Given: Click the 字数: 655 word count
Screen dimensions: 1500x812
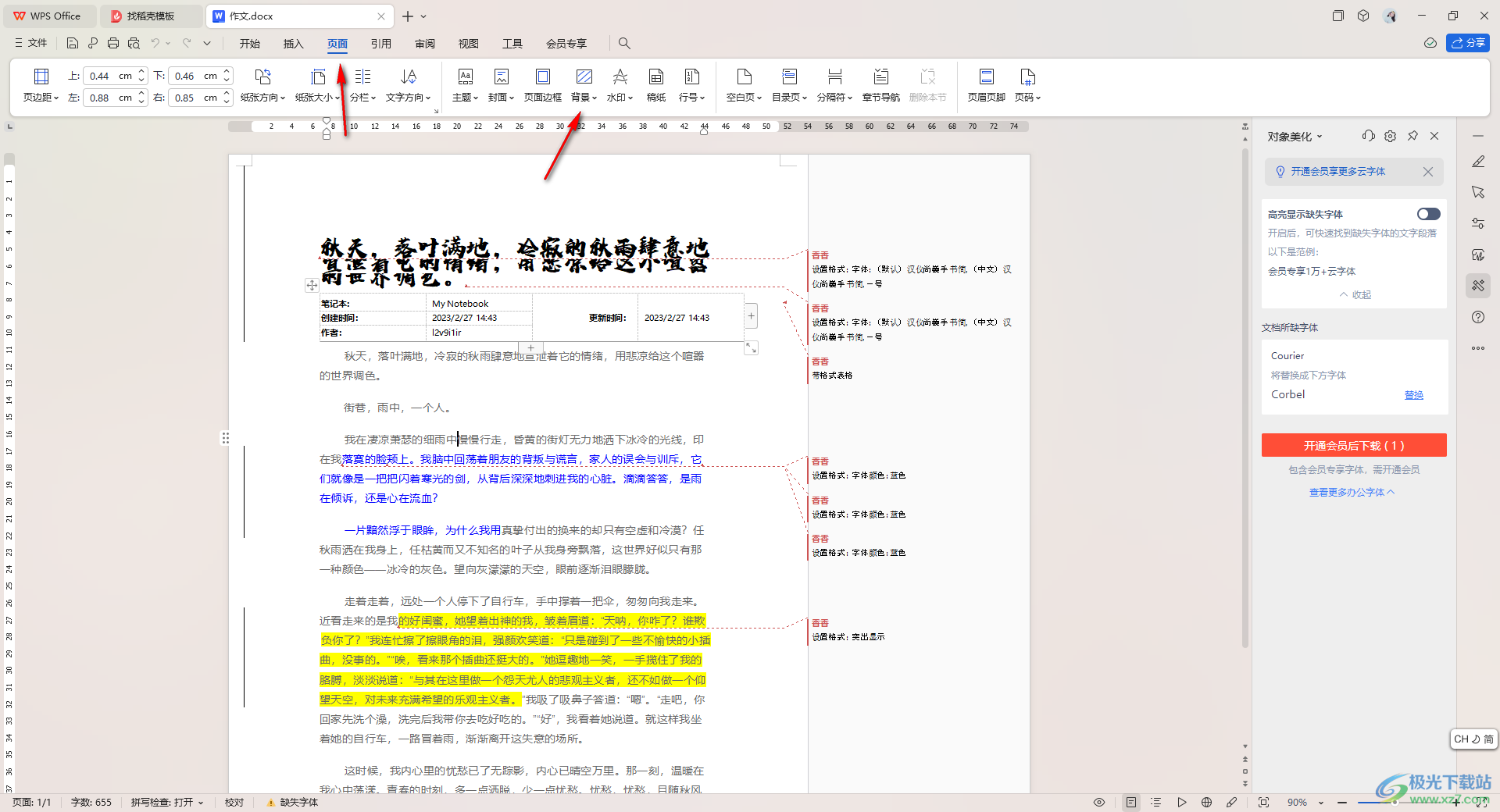Looking at the screenshot, I should [x=91, y=803].
